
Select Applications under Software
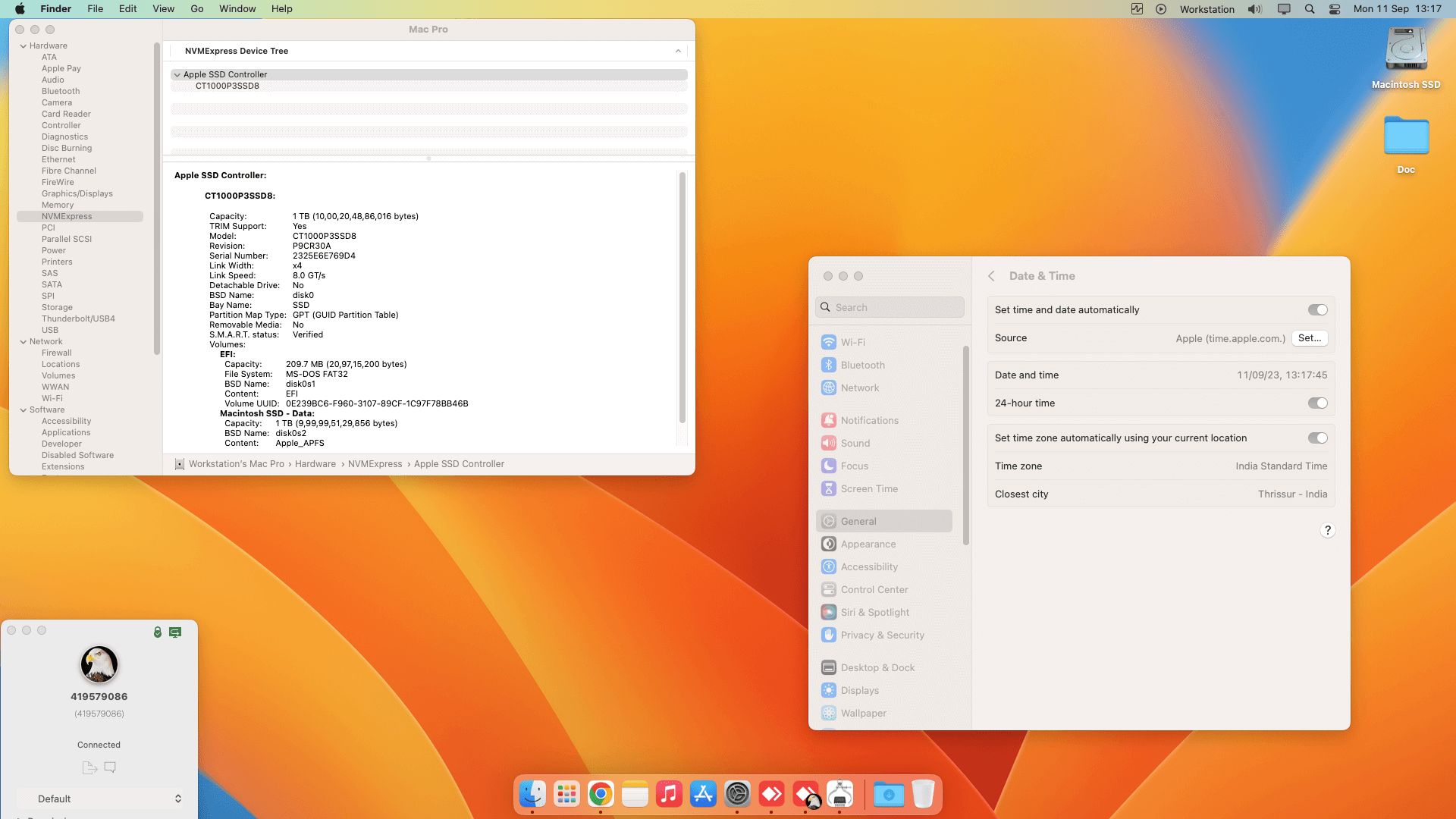66,432
